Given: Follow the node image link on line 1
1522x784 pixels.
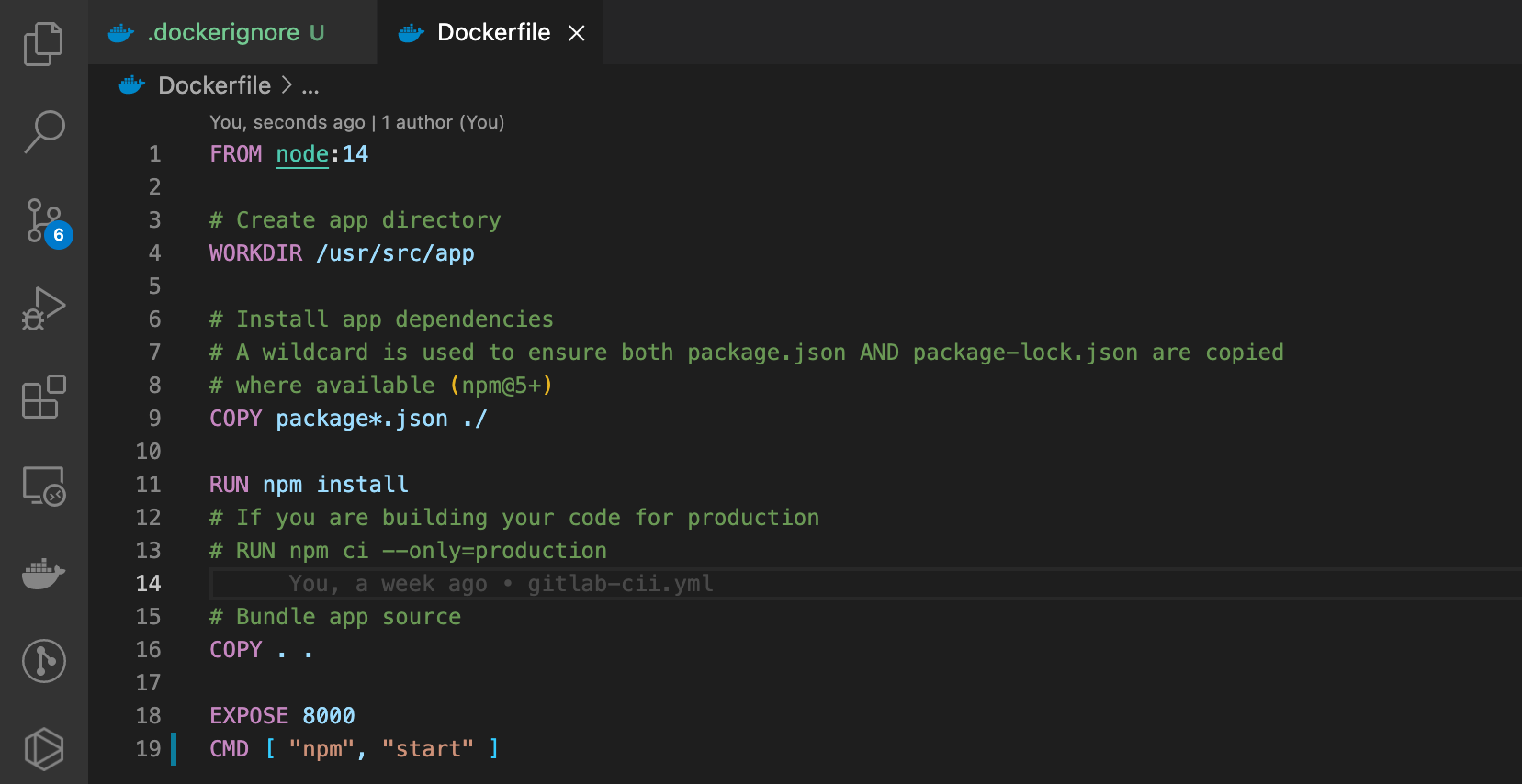Looking at the screenshot, I should (302, 154).
